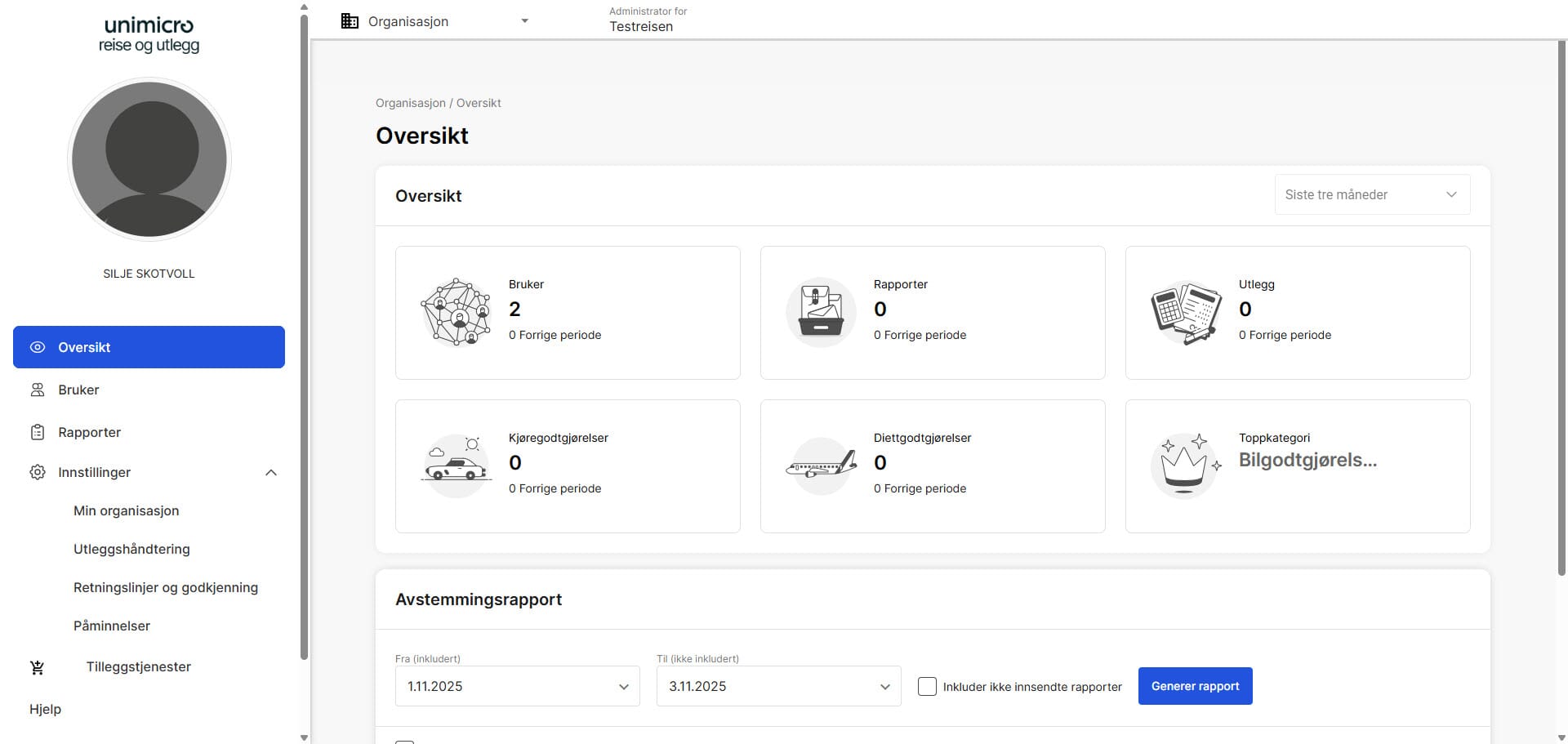Viewport: 1568px width, 744px height.
Task: Click the Silje Skotvoll profile avatar
Action: click(x=149, y=159)
